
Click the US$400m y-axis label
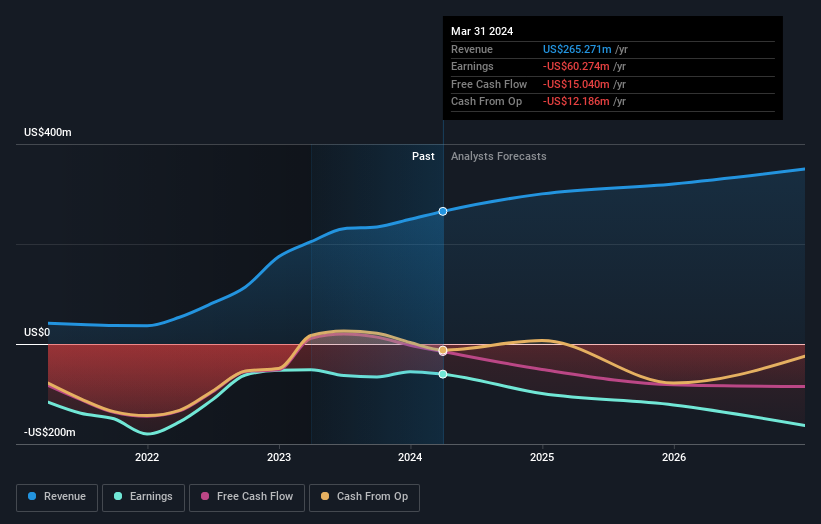point(48,132)
